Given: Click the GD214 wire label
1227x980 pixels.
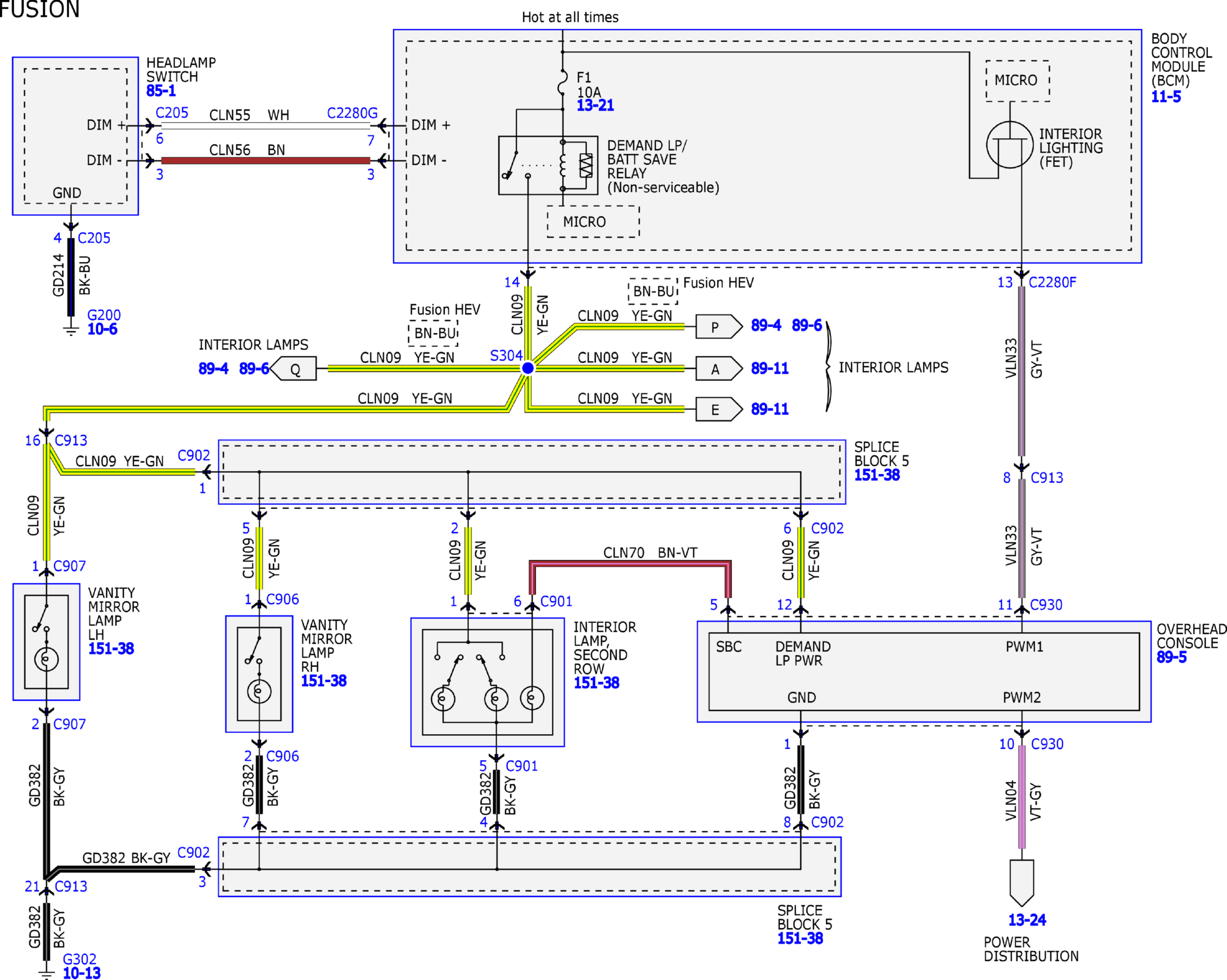Looking at the screenshot, I should pos(58,276).
